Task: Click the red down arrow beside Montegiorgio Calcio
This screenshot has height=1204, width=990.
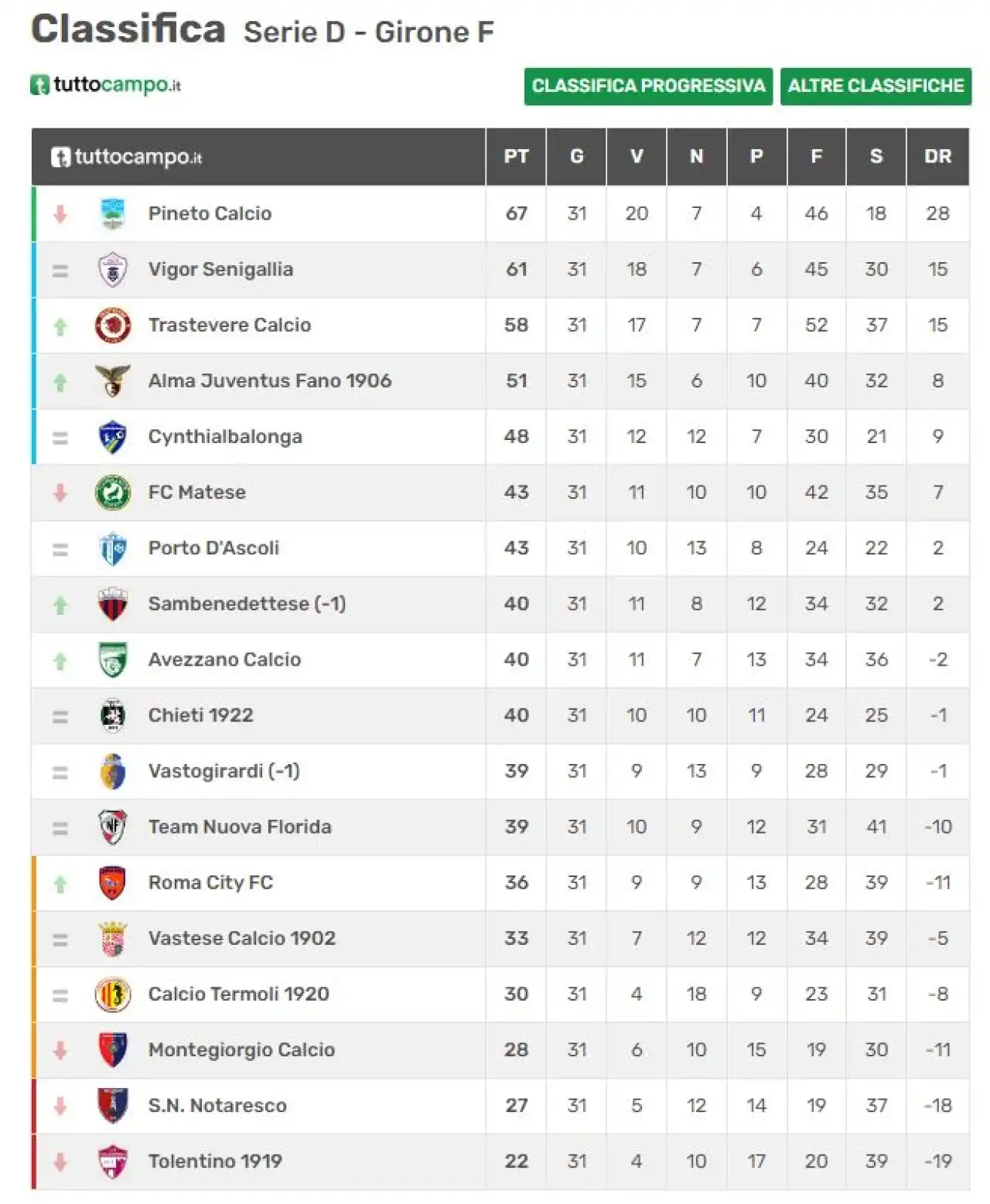Action: 60,1050
